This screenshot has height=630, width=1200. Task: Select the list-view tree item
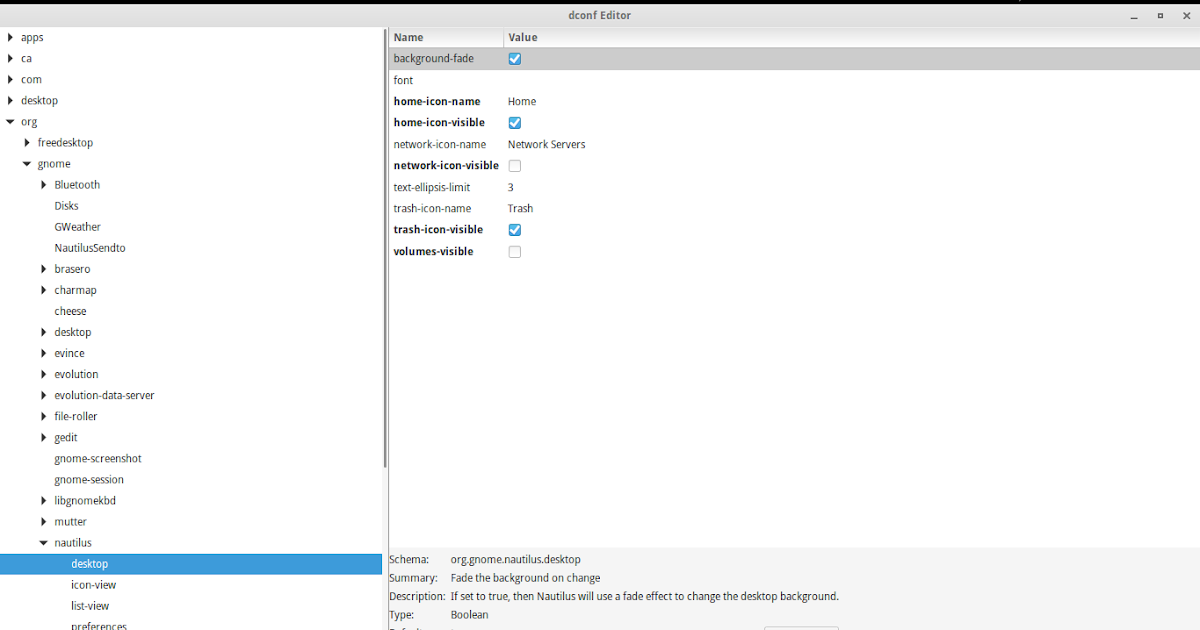pyautogui.click(x=90, y=606)
